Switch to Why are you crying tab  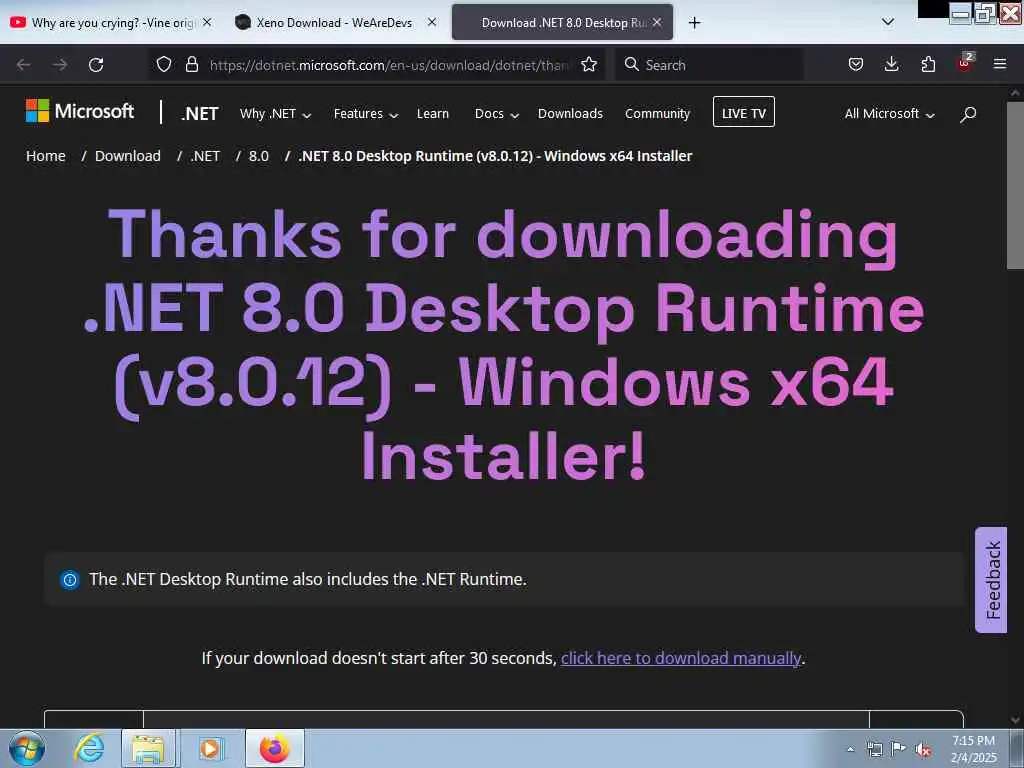pyautogui.click(x=112, y=23)
